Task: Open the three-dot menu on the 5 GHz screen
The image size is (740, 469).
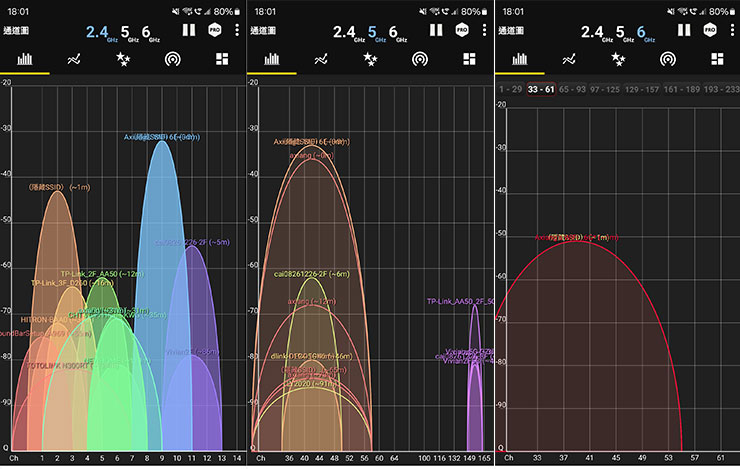Action: (x=485, y=30)
